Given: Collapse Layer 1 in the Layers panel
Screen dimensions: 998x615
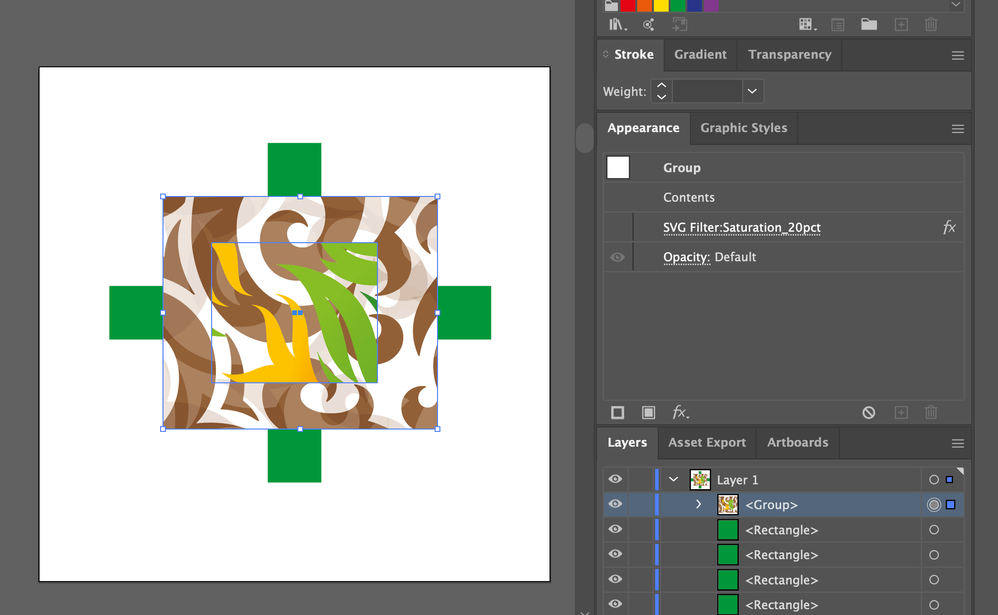Looking at the screenshot, I should point(674,480).
